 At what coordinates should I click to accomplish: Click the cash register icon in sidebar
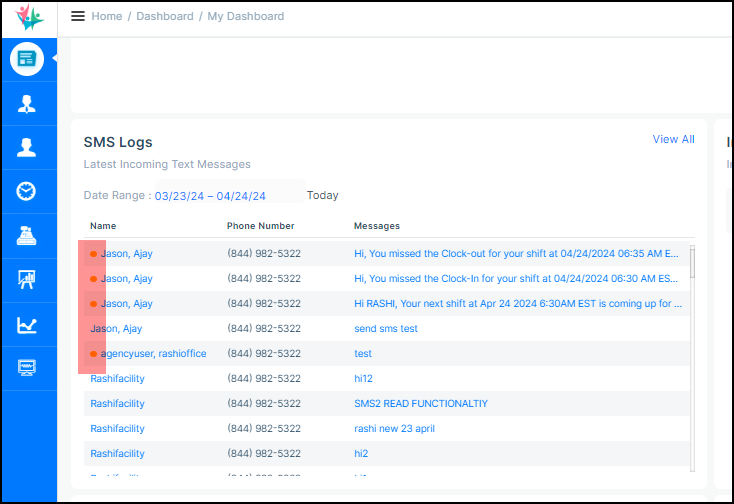click(x=27, y=236)
